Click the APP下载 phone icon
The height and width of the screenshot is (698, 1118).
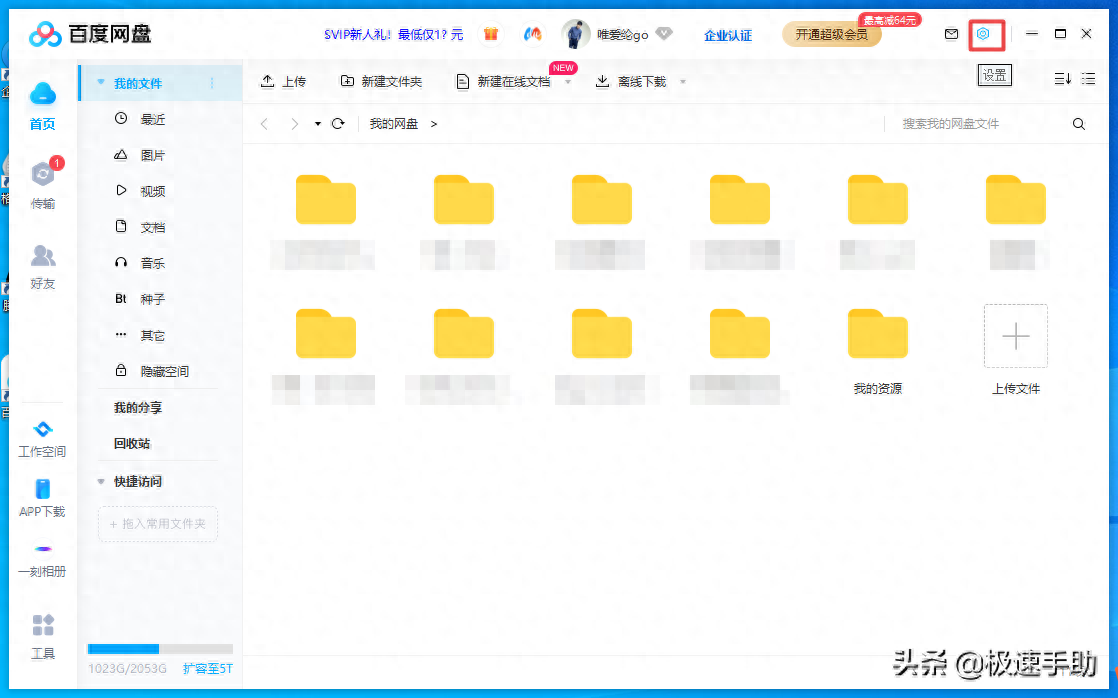pos(43,489)
